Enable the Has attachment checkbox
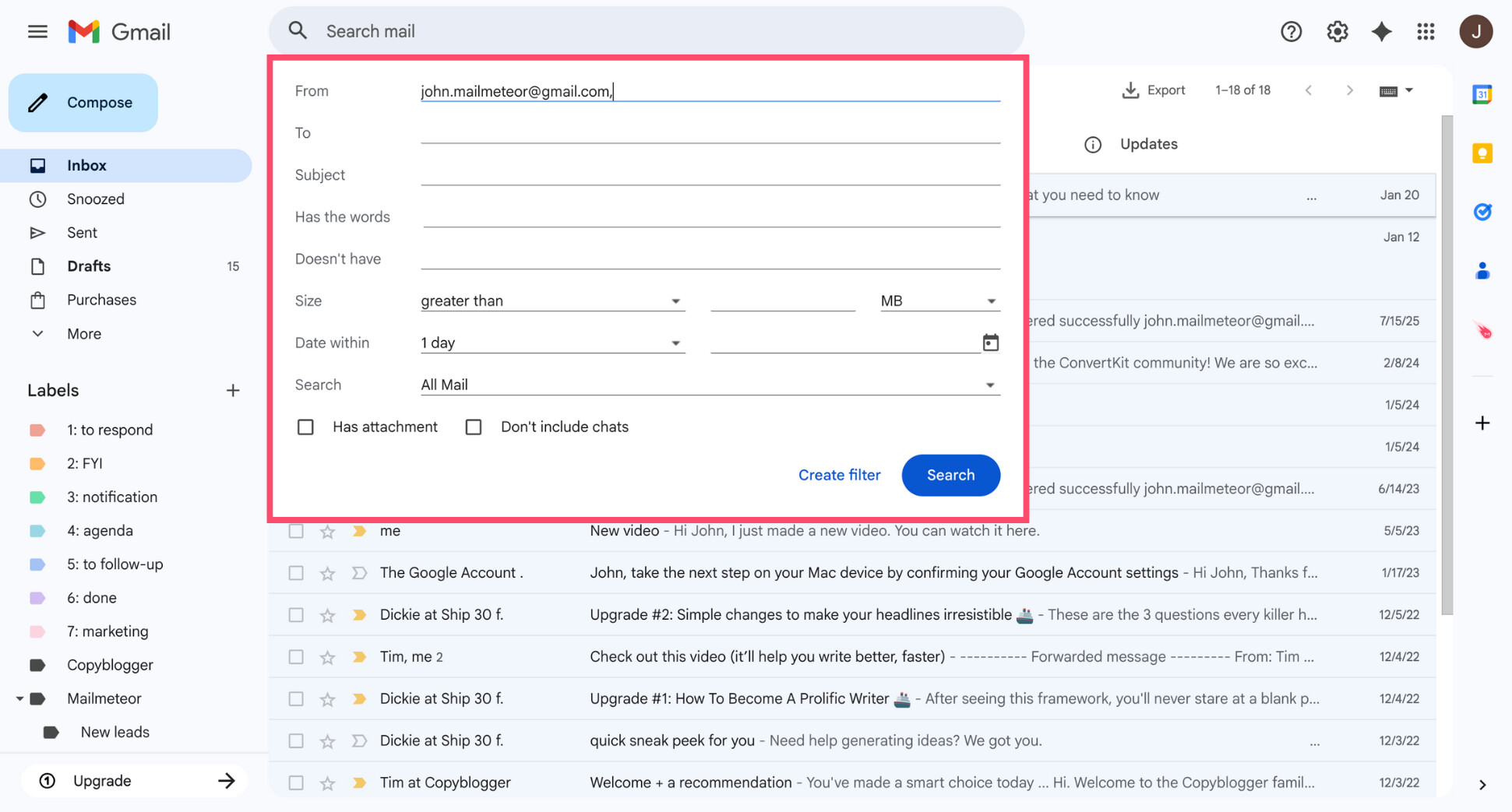This screenshot has width=1512, height=812. [305, 427]
